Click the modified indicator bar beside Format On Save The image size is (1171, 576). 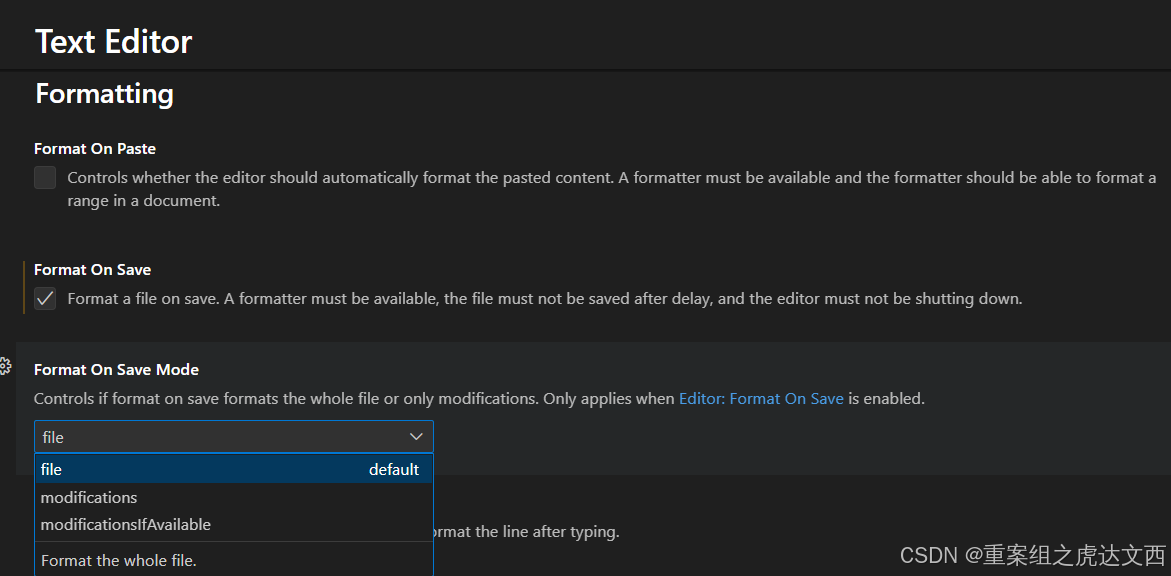[x=24, y=287]
